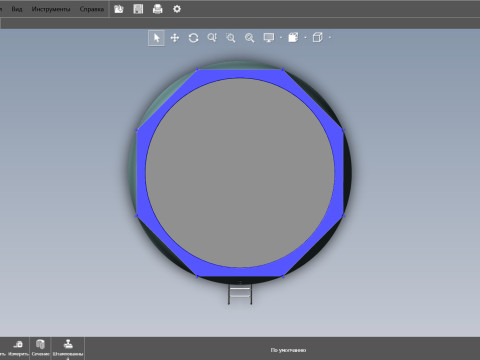The height and width of the screenshot is (360, 480).
Task: Expand the view orientation dropdown arrow
Action: point(330,38)
